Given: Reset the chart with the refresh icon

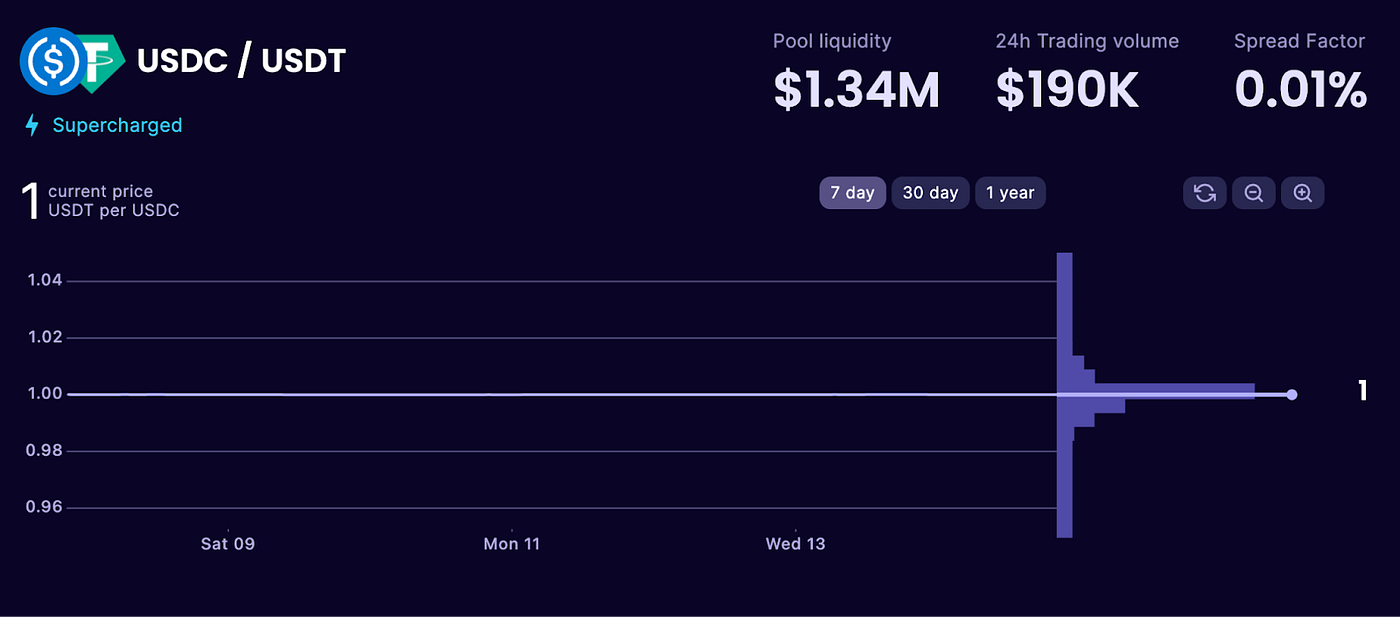Looking at the screenshot, I should (1204, 192).
